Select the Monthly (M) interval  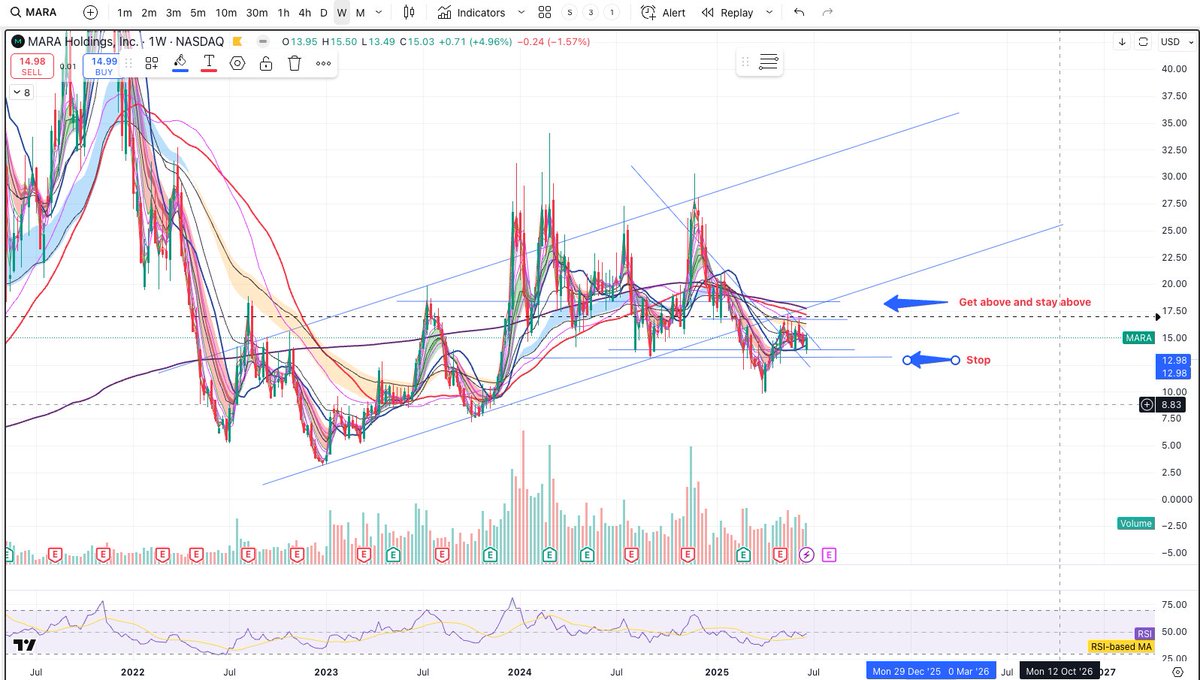click(360, 13)
